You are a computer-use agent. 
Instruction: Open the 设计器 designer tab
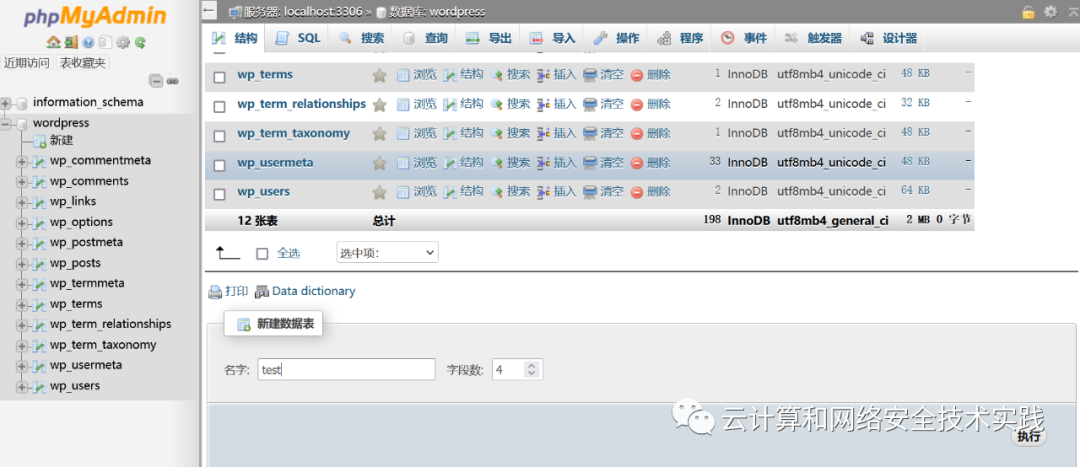tap(889, 38)
